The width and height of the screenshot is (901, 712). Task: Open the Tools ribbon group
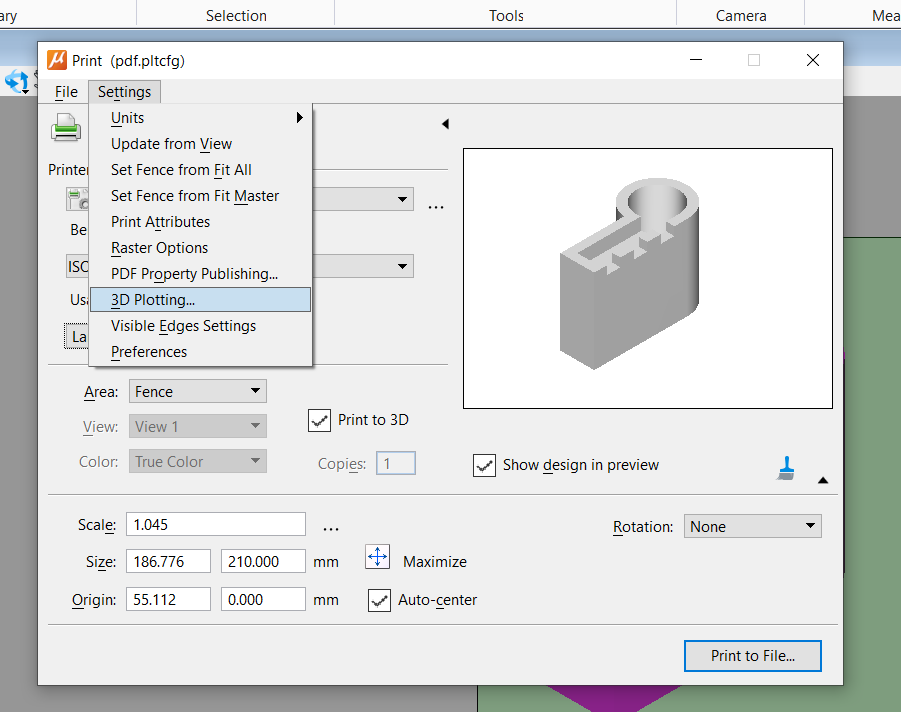pos(506,16)
